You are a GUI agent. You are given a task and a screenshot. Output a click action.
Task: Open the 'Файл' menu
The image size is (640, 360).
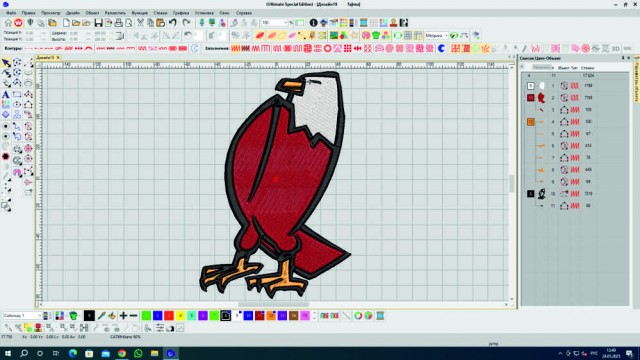(11, 13)
